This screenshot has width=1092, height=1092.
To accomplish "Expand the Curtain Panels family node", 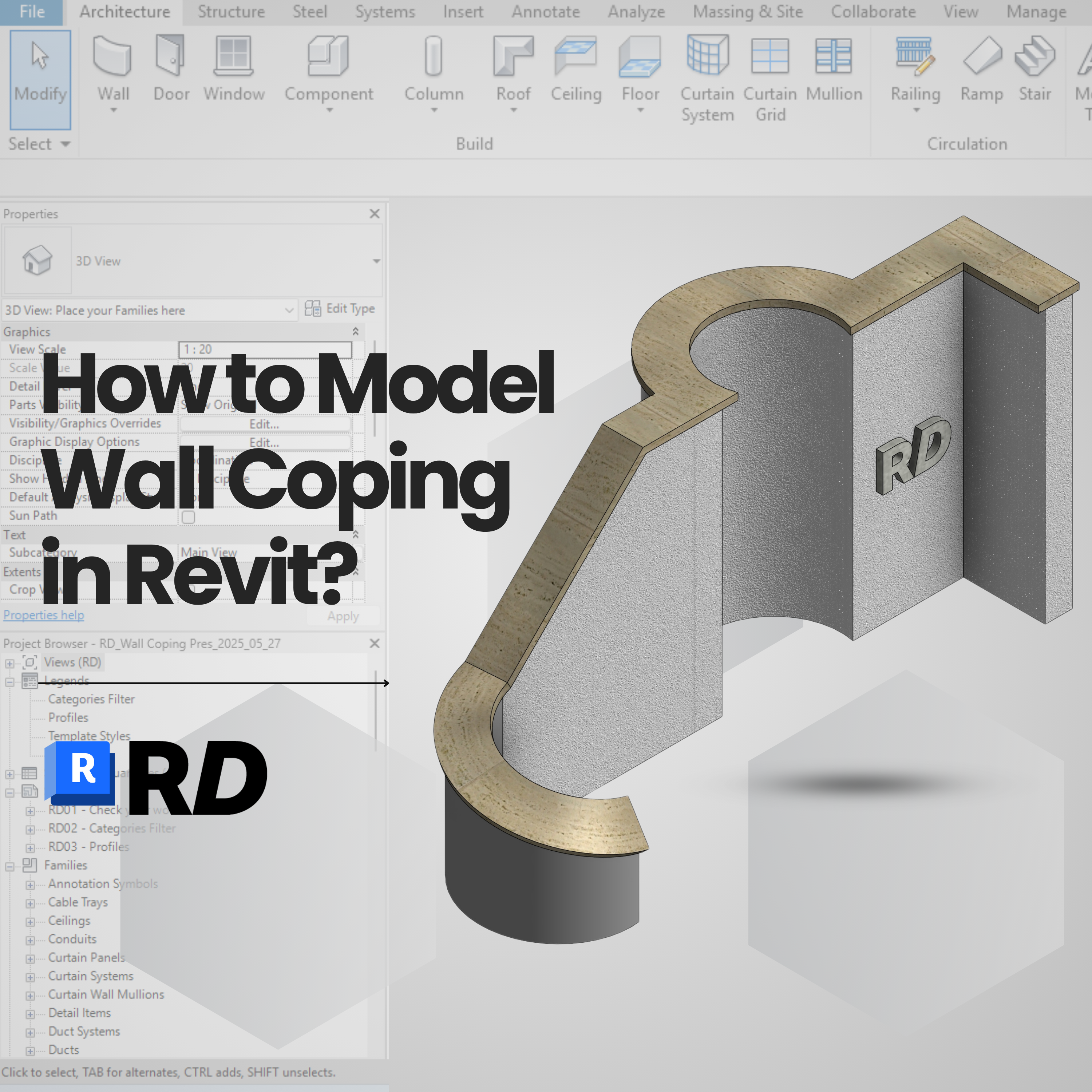I will 31,959.
